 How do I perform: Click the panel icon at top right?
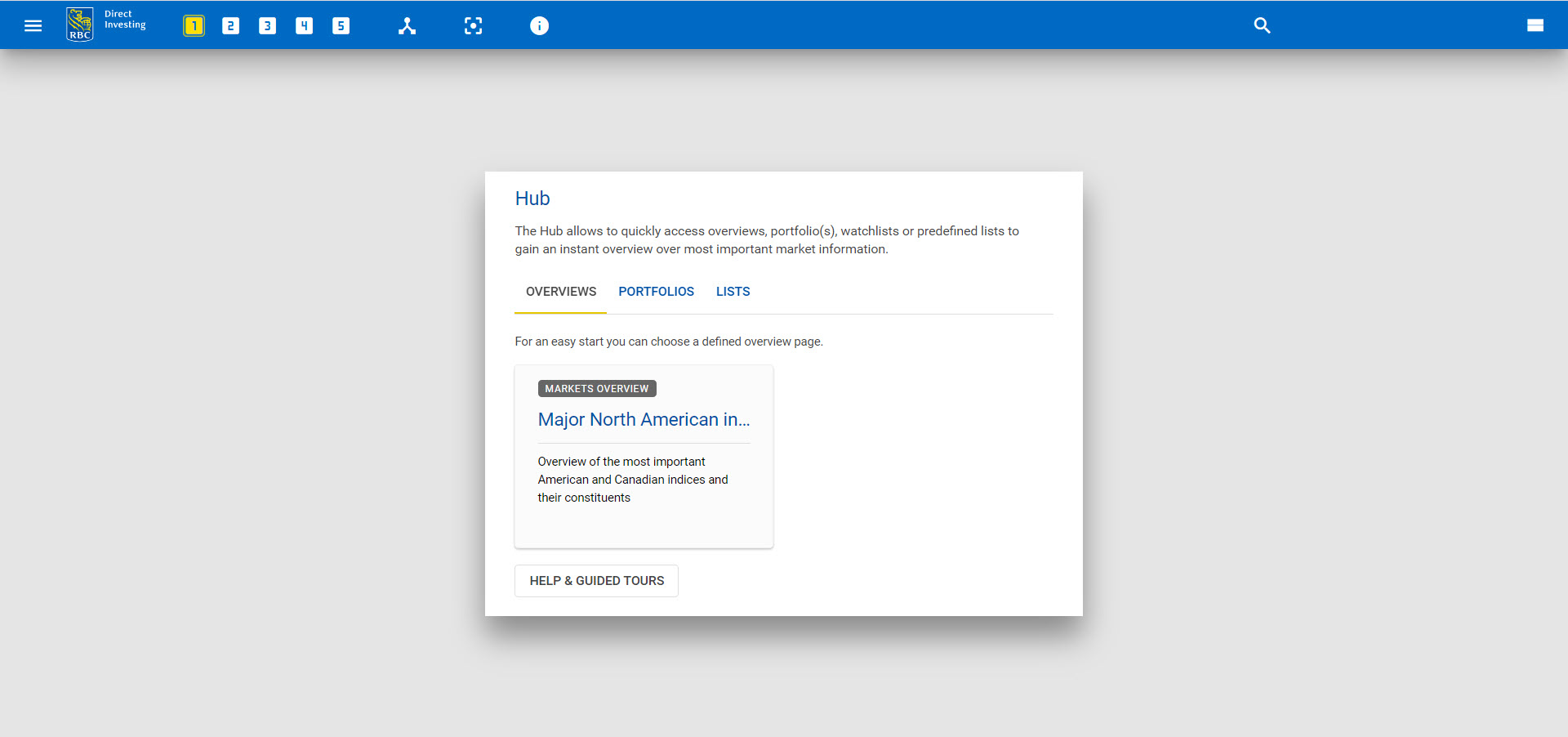click(x=1535, y=25)
